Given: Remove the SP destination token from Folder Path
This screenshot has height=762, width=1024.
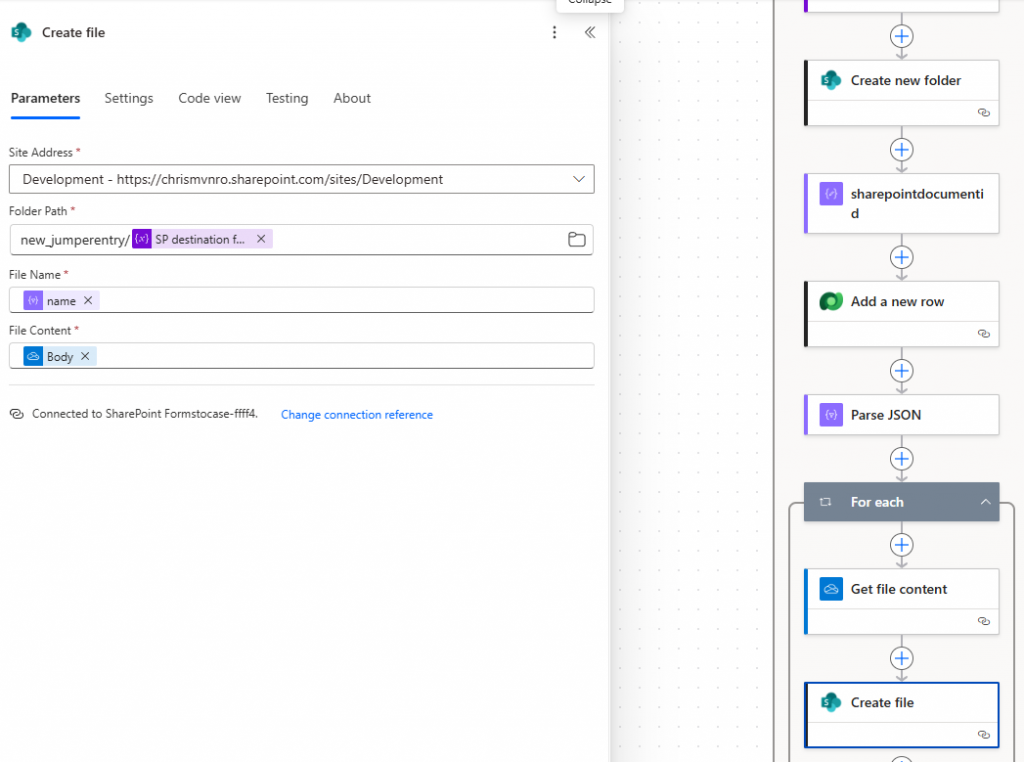Looking at the screenshot, I should [261, 239].
